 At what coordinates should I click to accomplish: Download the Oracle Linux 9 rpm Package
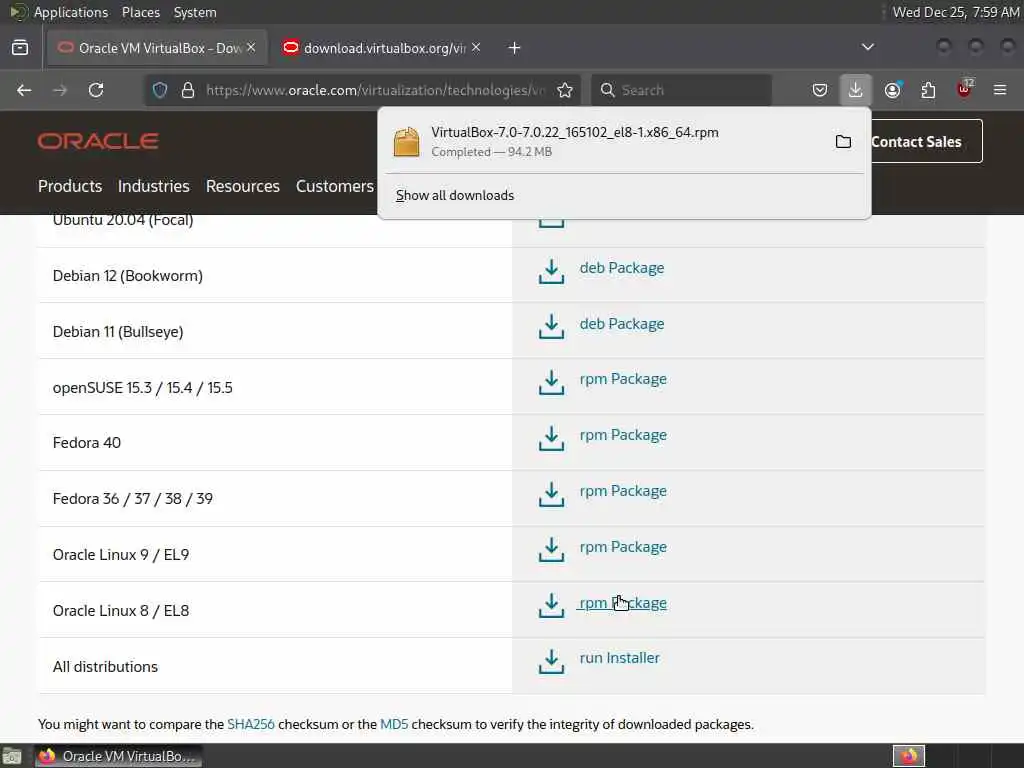point(623,547)
